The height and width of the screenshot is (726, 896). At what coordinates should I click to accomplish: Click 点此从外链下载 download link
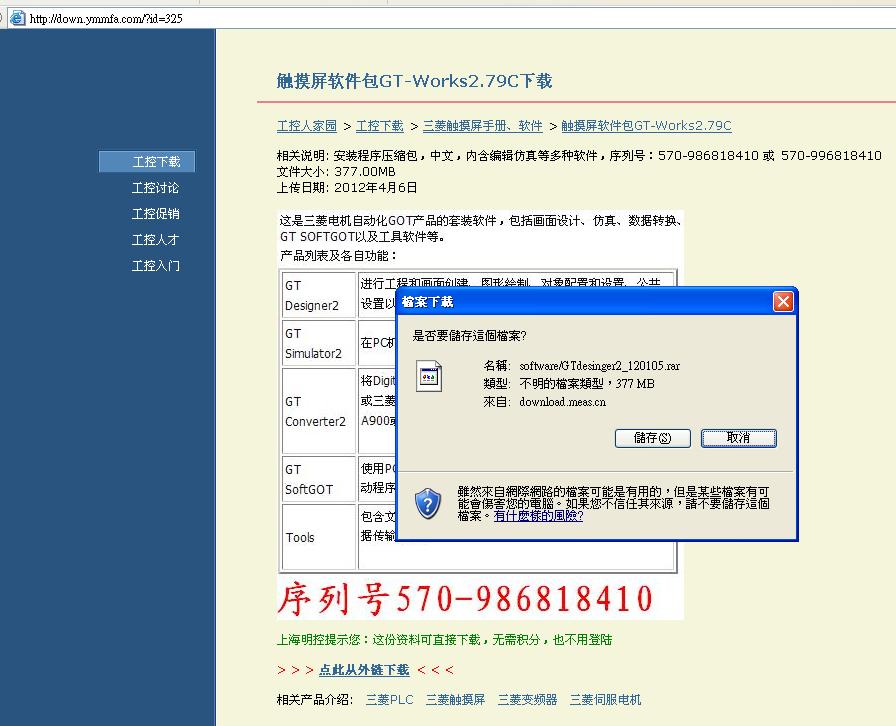click(x=364, y=670)
